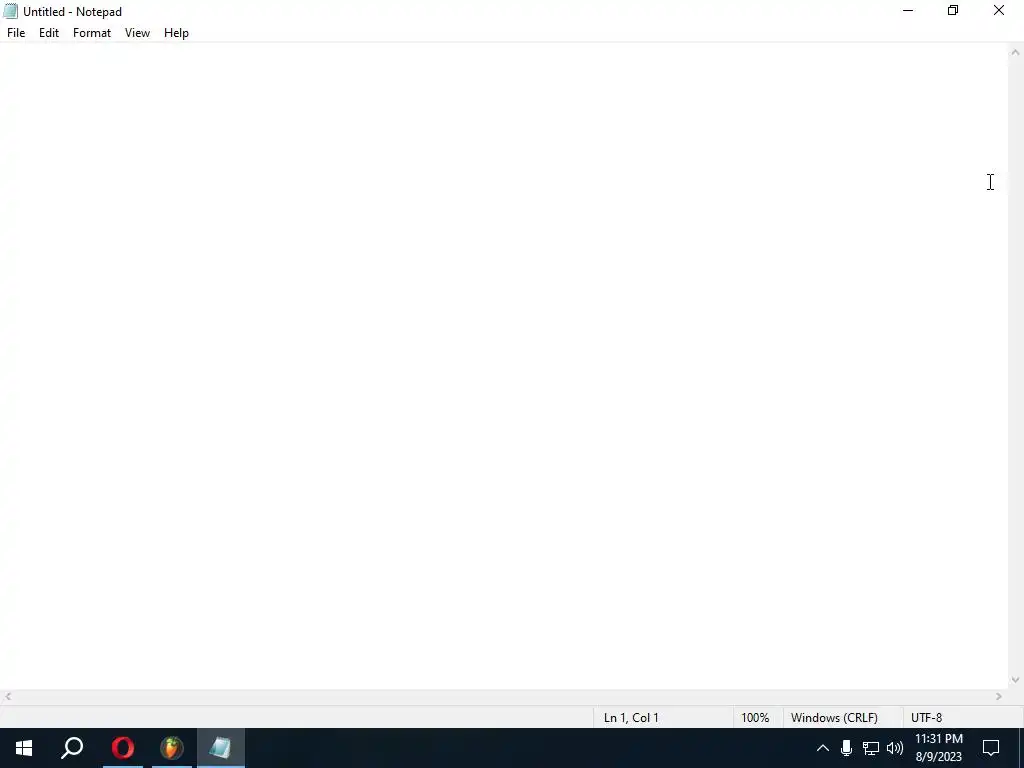Click the horizontal scrollbar right arrow

999,697
